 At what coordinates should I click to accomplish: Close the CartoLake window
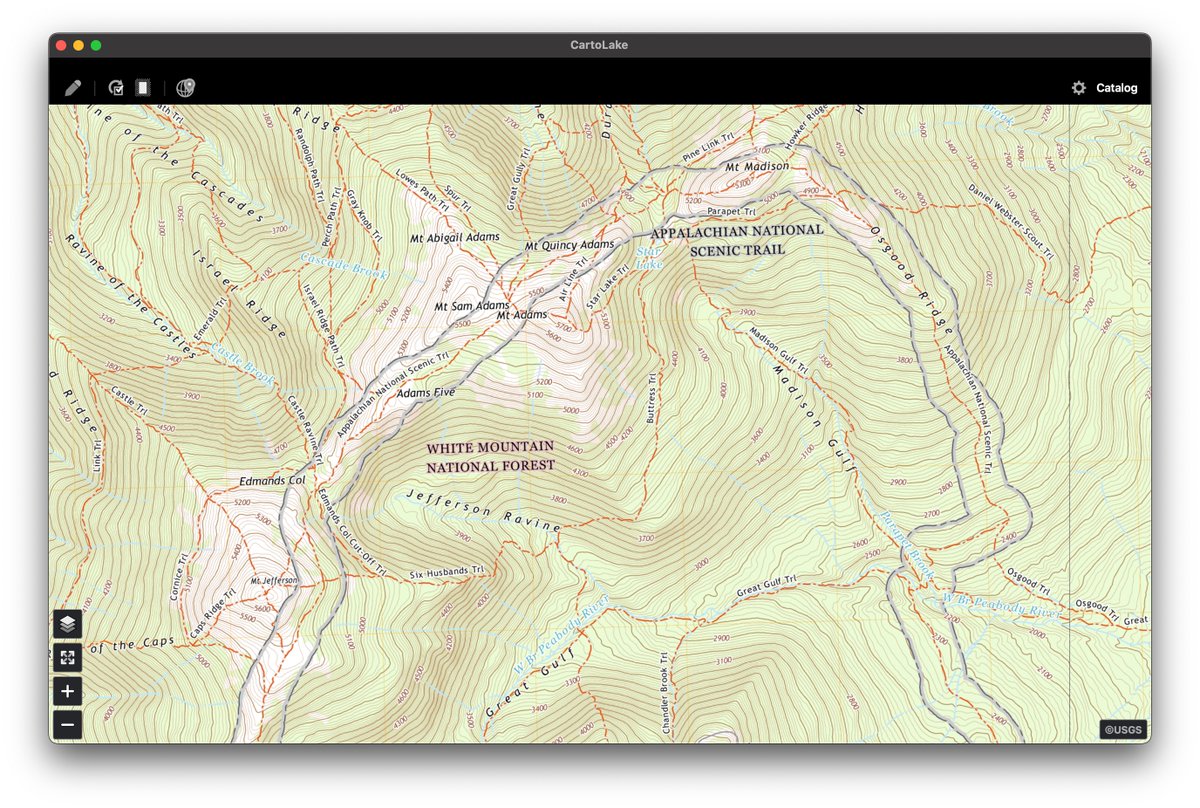tap(61, 45)
